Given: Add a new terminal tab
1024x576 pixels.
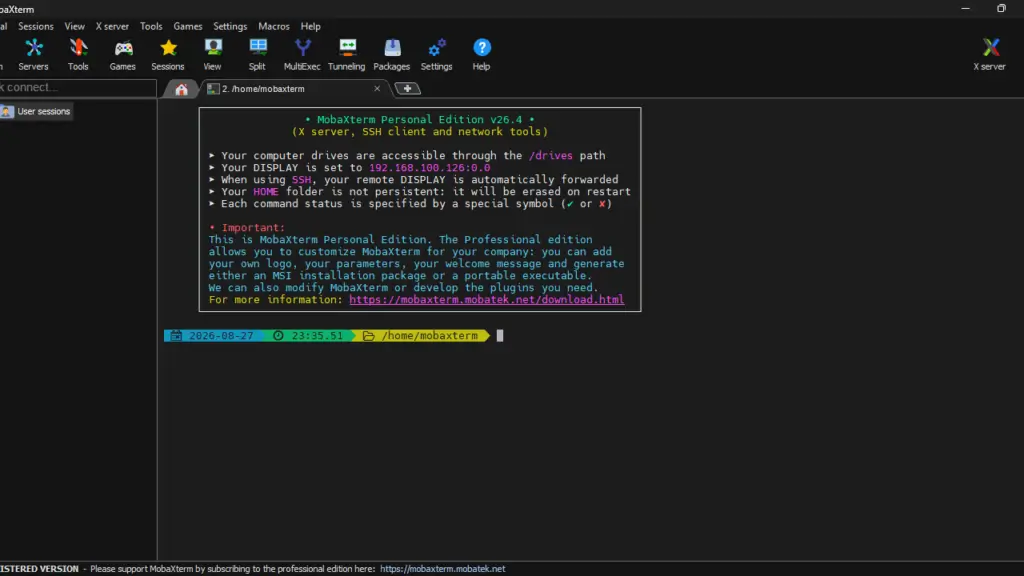Looking at the screenshot, I should click(408, 88).
